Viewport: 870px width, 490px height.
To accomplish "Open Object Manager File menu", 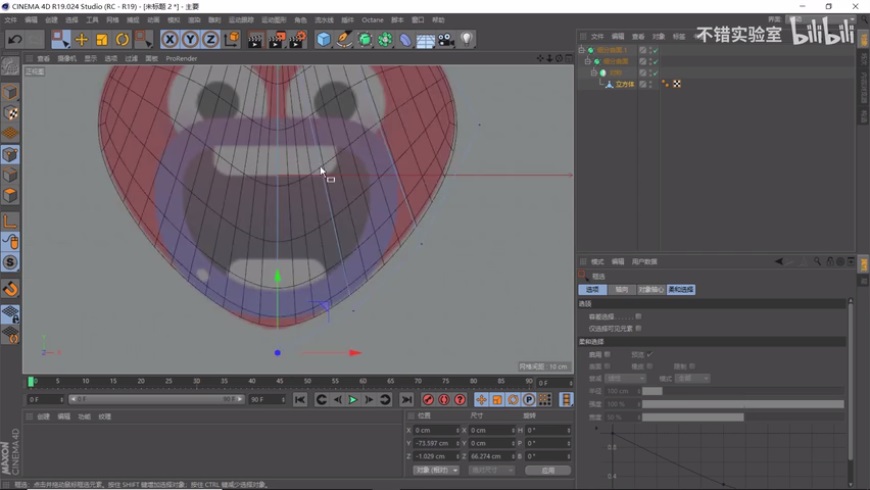I will pyautogui.click(x=597, y=37).
